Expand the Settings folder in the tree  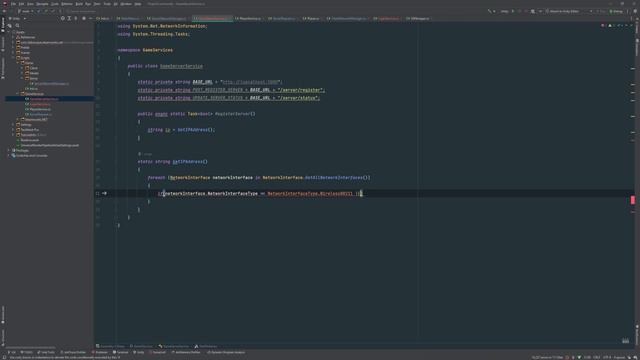pyautogui.click(x=13, y=125)
